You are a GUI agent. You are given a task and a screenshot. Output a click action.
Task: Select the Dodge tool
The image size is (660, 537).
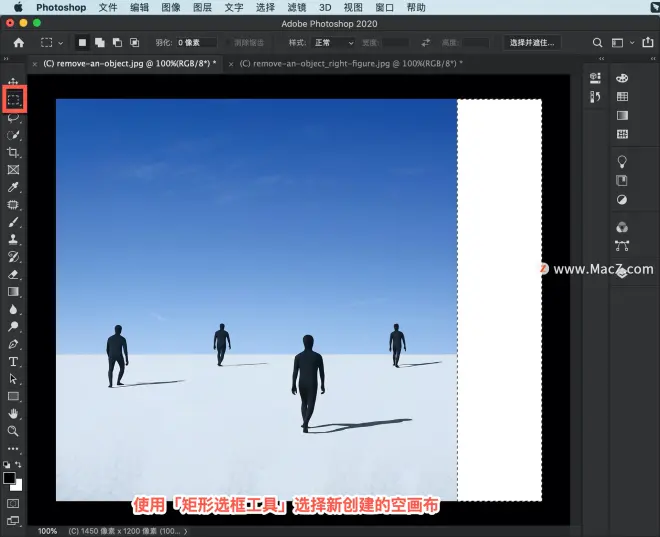(x=13, y=327)
